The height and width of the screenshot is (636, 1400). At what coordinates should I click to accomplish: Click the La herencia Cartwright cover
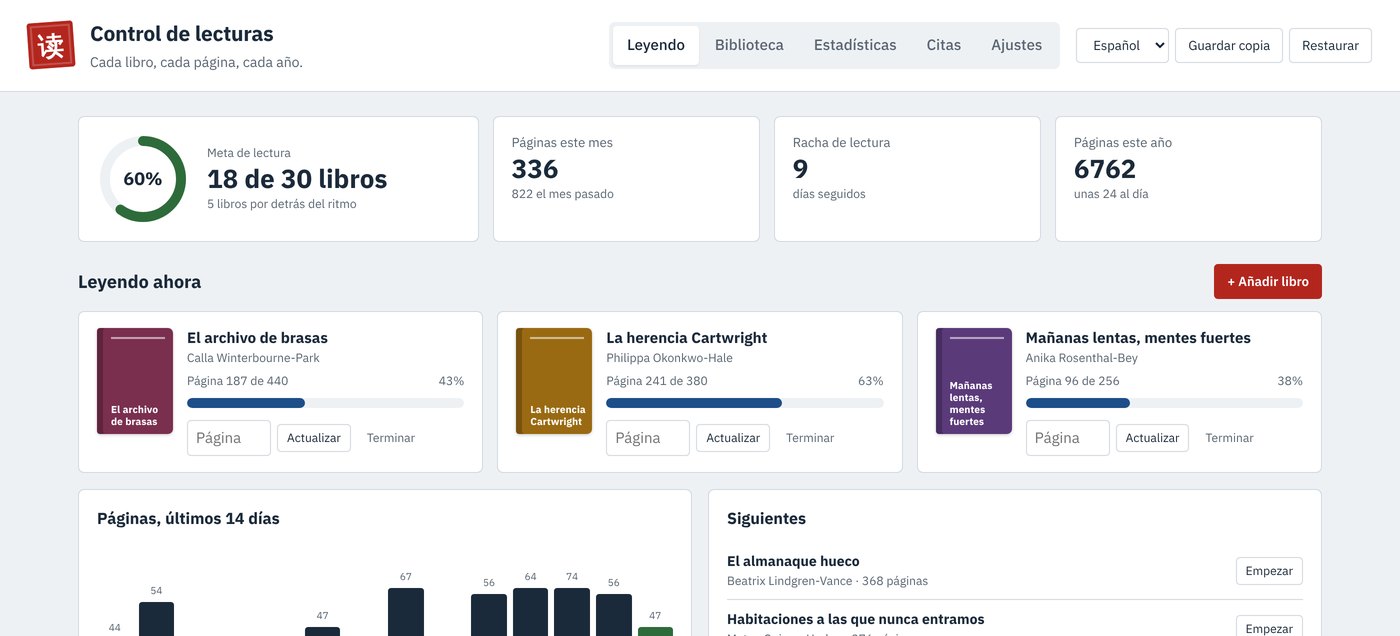click(554, 381)
